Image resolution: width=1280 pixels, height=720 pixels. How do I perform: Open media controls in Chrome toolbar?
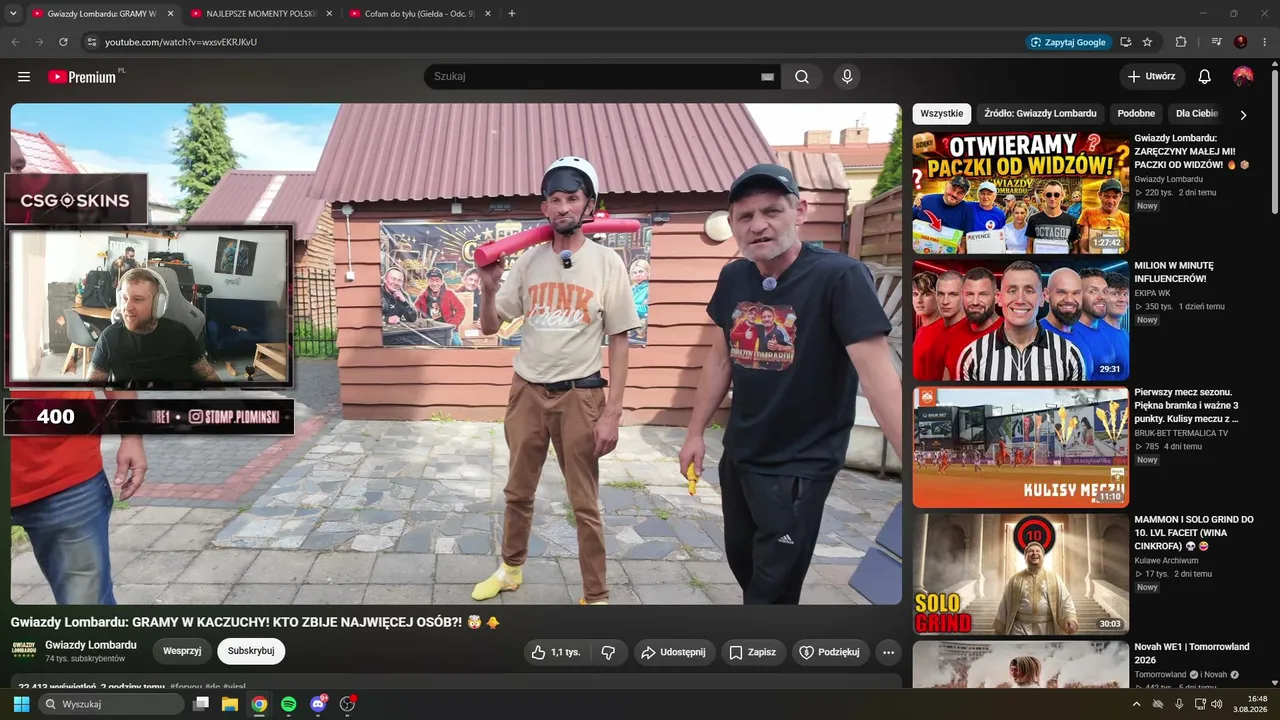(1216, 42)
